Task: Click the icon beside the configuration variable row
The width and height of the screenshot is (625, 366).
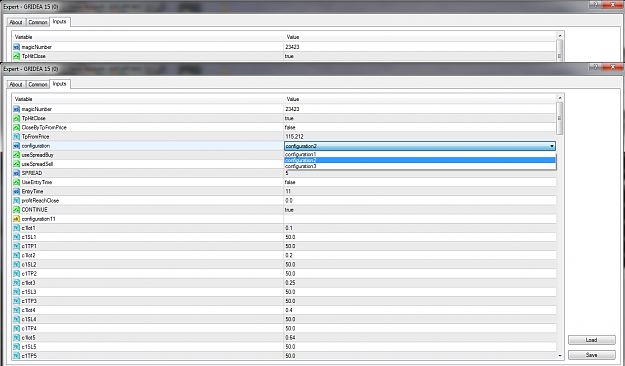Action: (16, 146)
